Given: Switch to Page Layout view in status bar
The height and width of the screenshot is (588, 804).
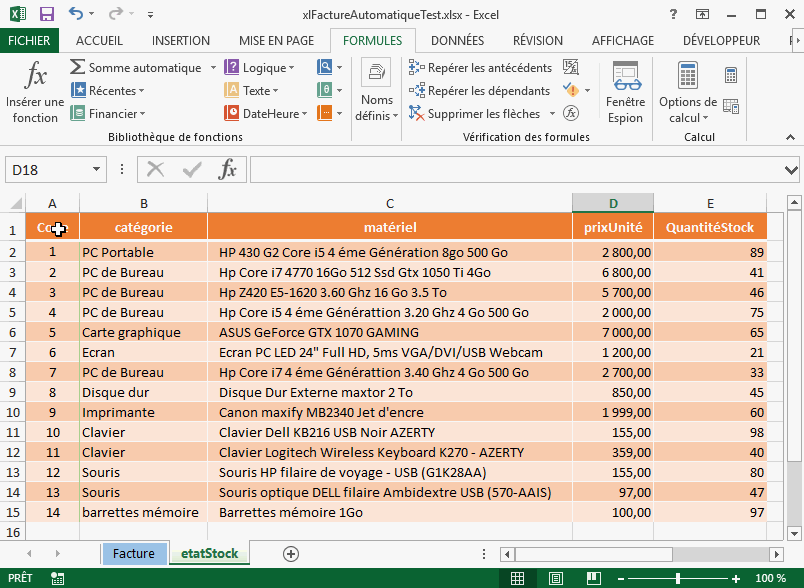Looking at the screenshot, I should point(555,579).
